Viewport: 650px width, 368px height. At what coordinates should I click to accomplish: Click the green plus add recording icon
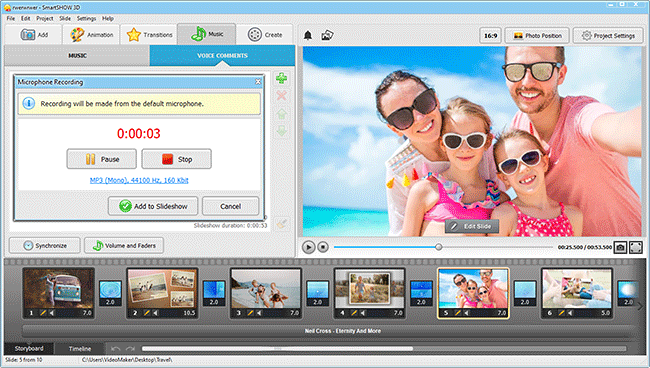tap(281, 78)
